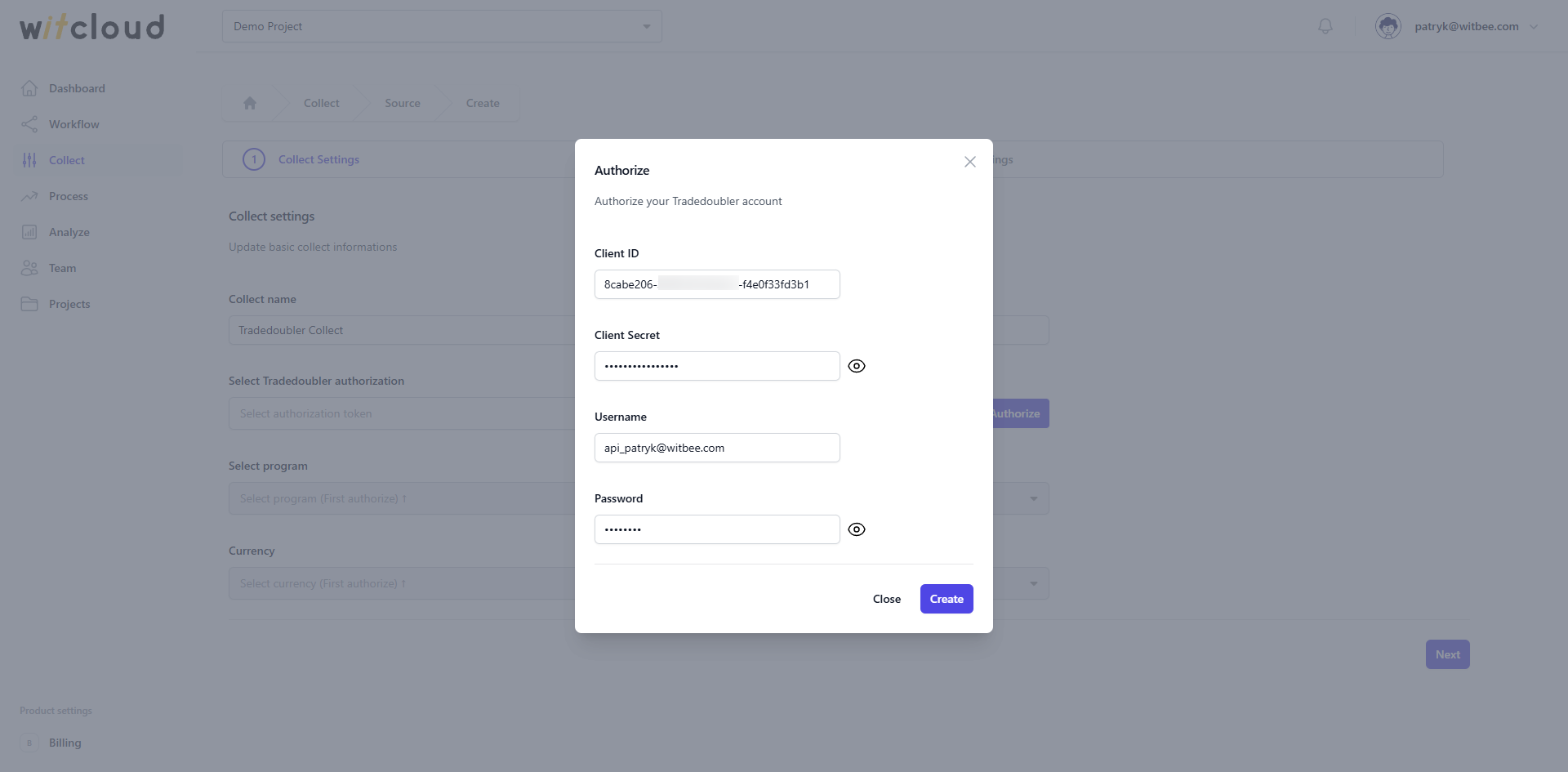
Task: Click the Analyze chart icon
Action: [29, 232]
